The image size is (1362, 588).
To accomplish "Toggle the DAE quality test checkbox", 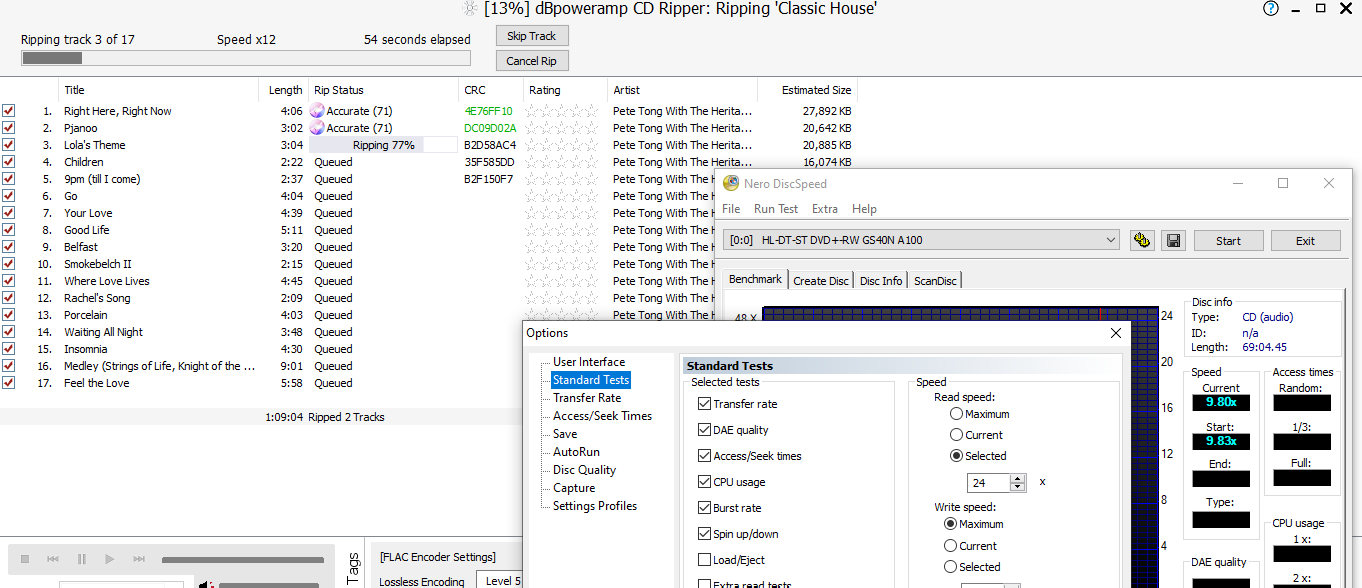I will click(x=704, y=430).
